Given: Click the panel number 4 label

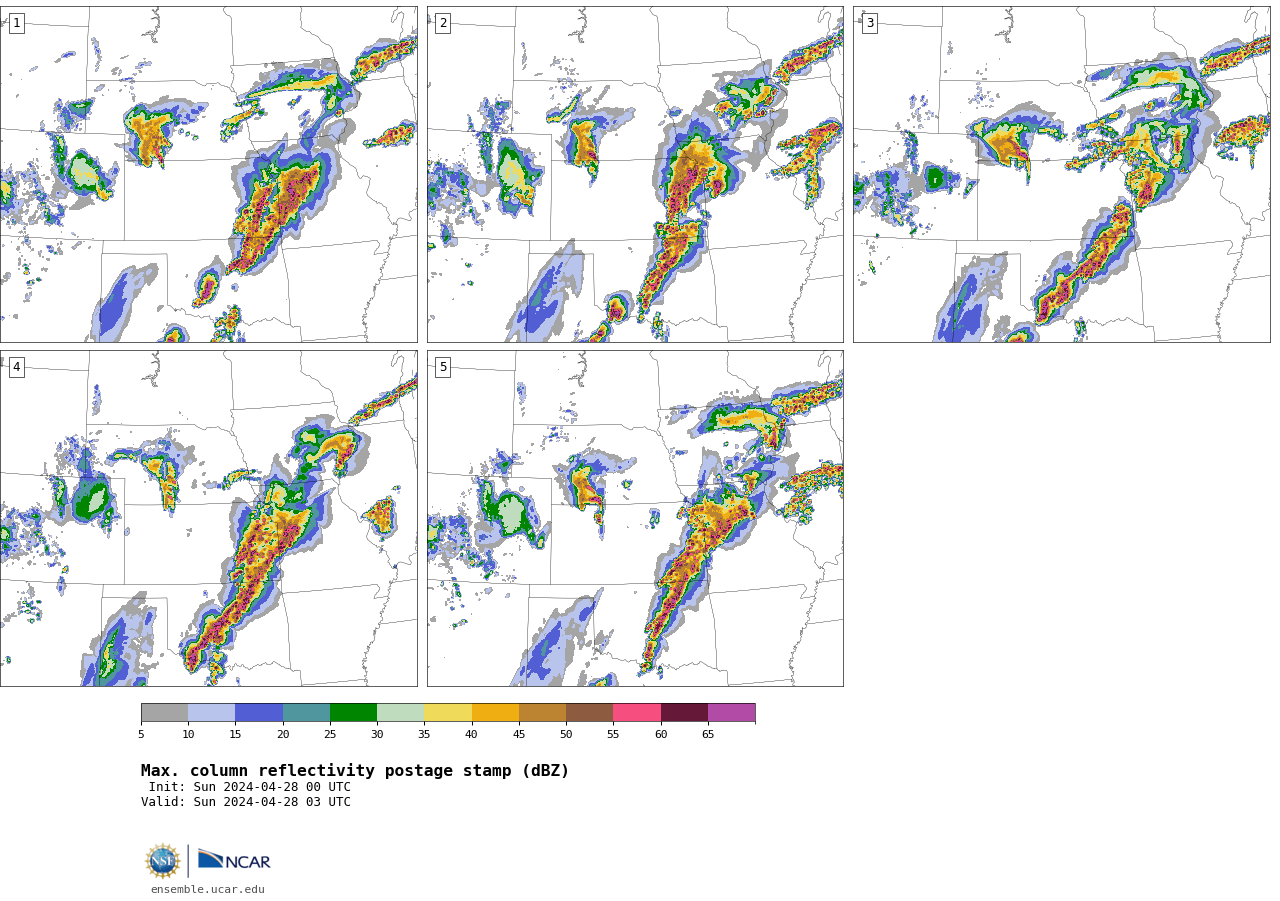Looking at the screenshot, I should [x=16, y=367].
